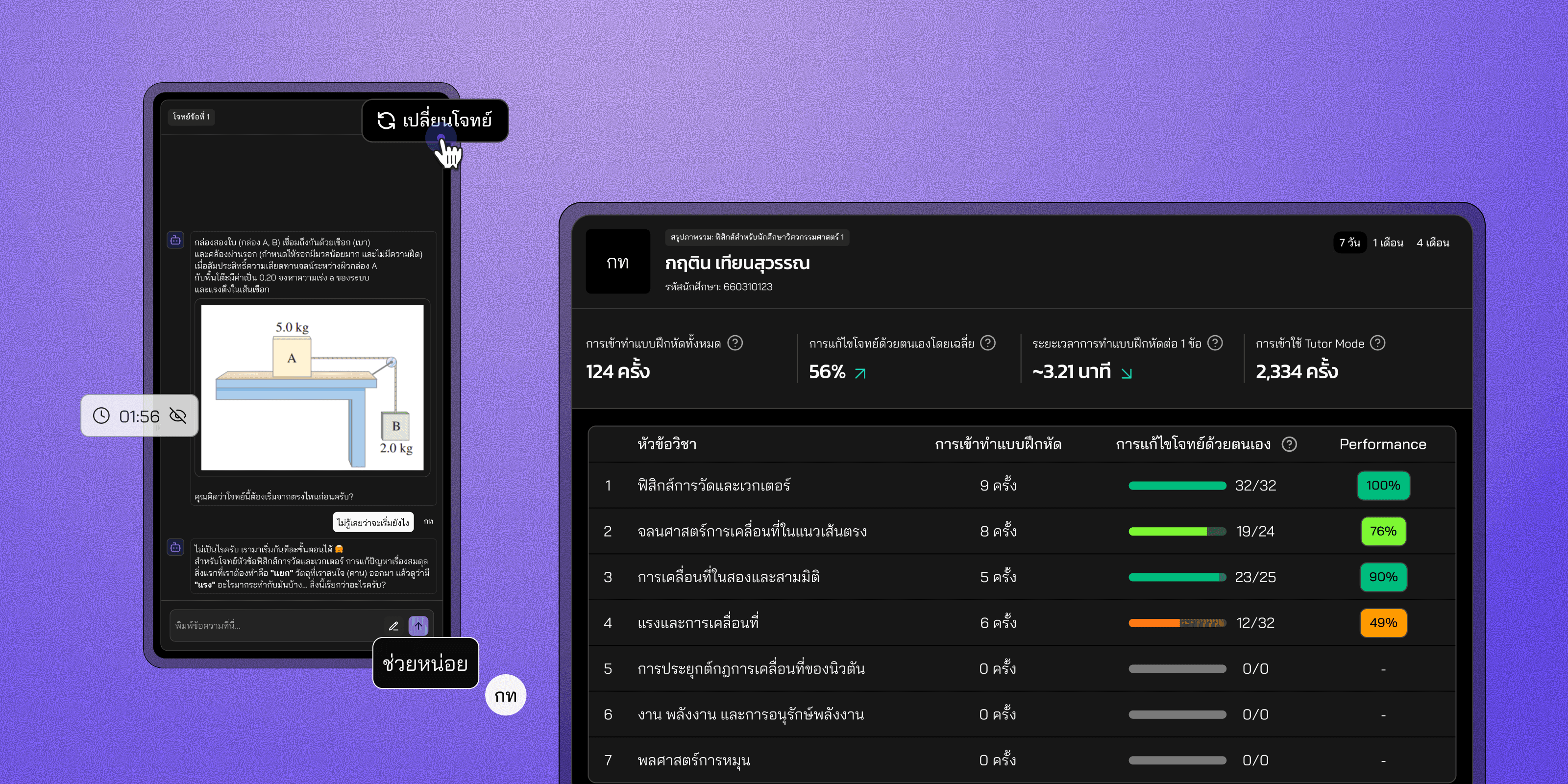1568x784 pixels.
Task: Hide the timer using crossed-eye icon
Action: coord(178,416)
